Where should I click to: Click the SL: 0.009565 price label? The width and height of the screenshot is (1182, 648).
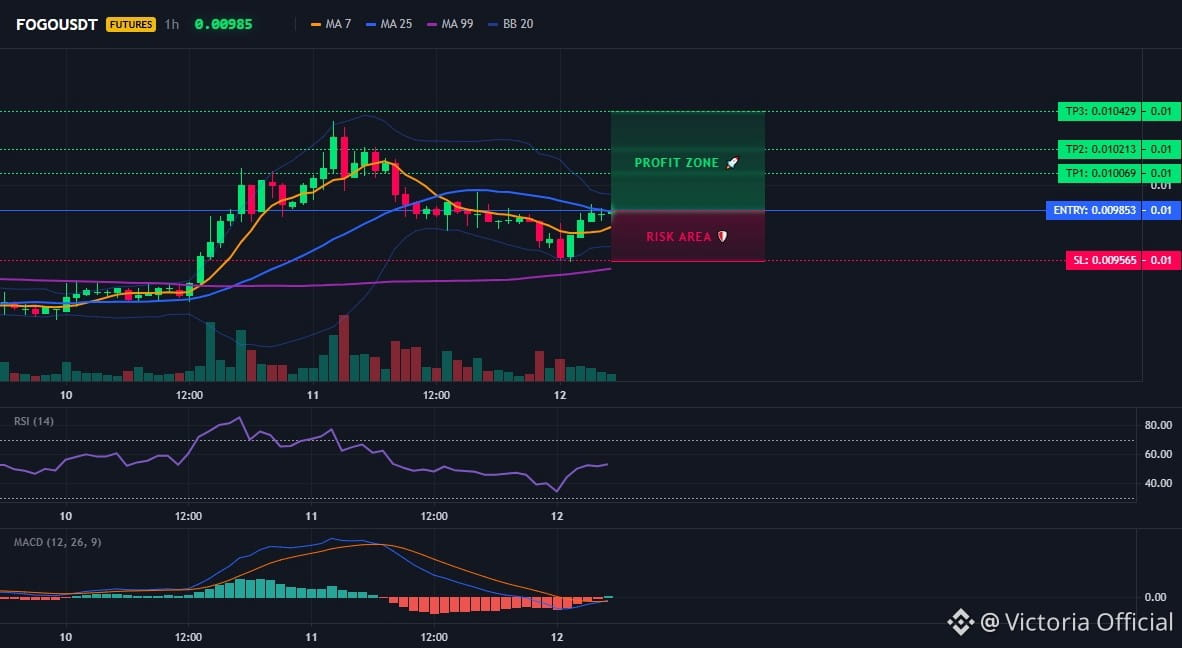point(1104,260)
